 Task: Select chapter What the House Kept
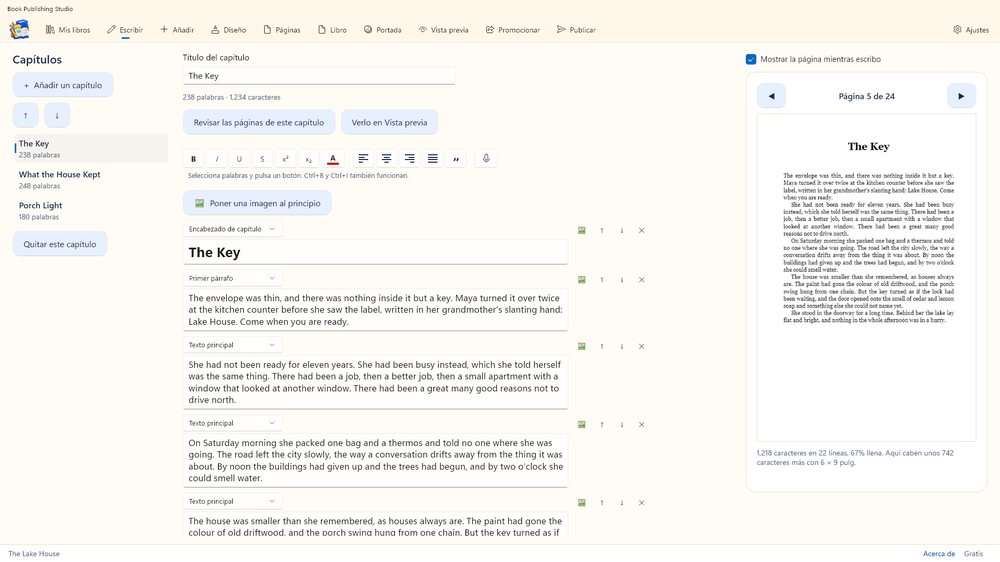pyautogui.click(x=91, y=180)
